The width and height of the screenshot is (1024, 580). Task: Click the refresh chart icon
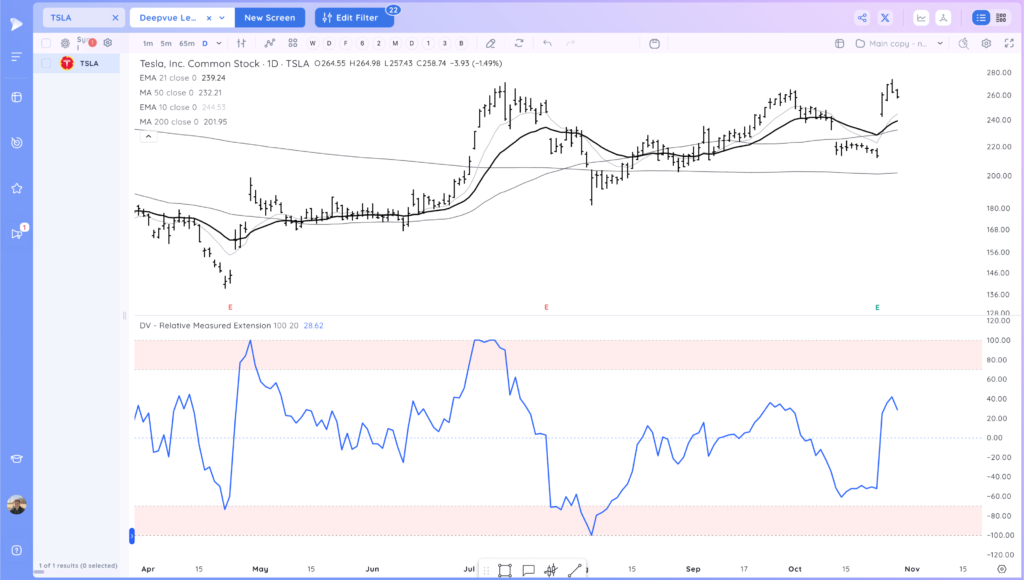click(x=519, y=43)
